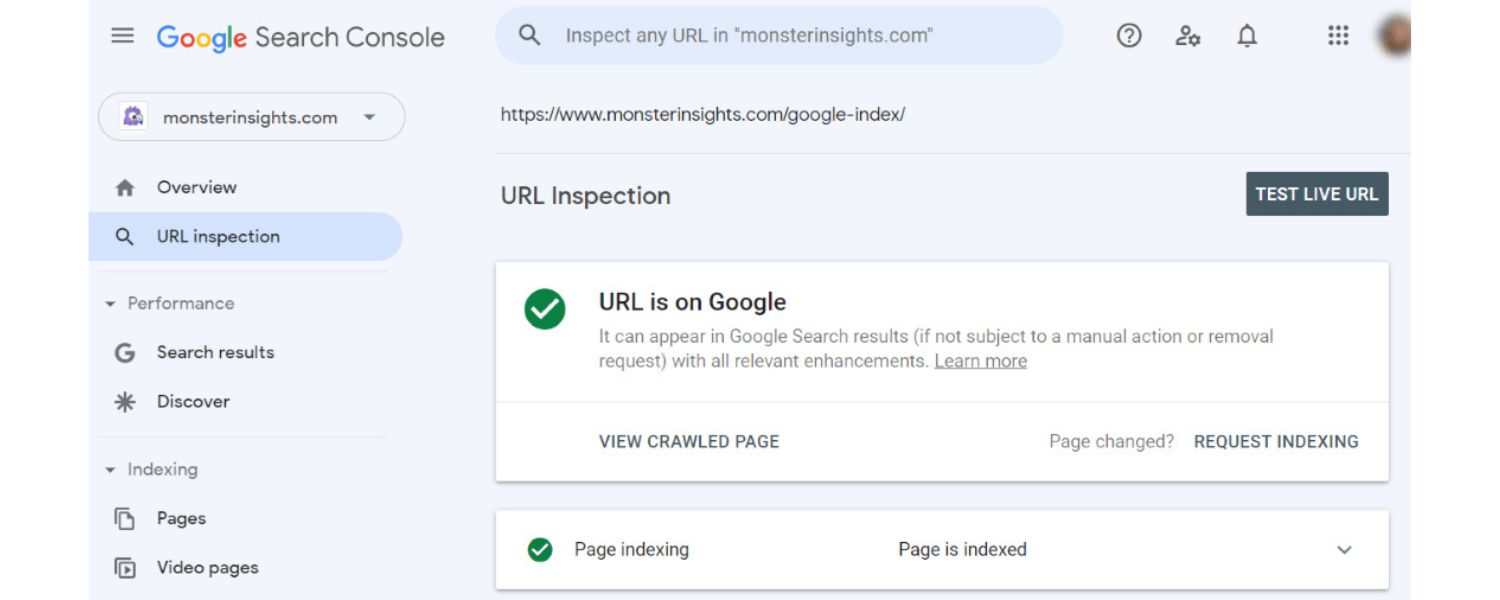Image resolution: width=1500 pixels, height=600 pixels.
Task: Select URL inspection in the sidebar
Action: tap(217, 236)
